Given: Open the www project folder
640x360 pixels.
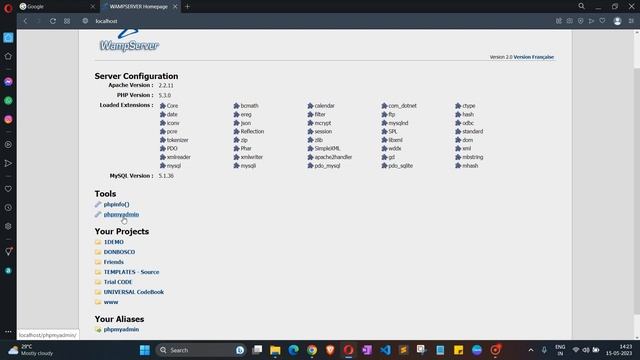Looking at the screenshot, I should point(111,302).
